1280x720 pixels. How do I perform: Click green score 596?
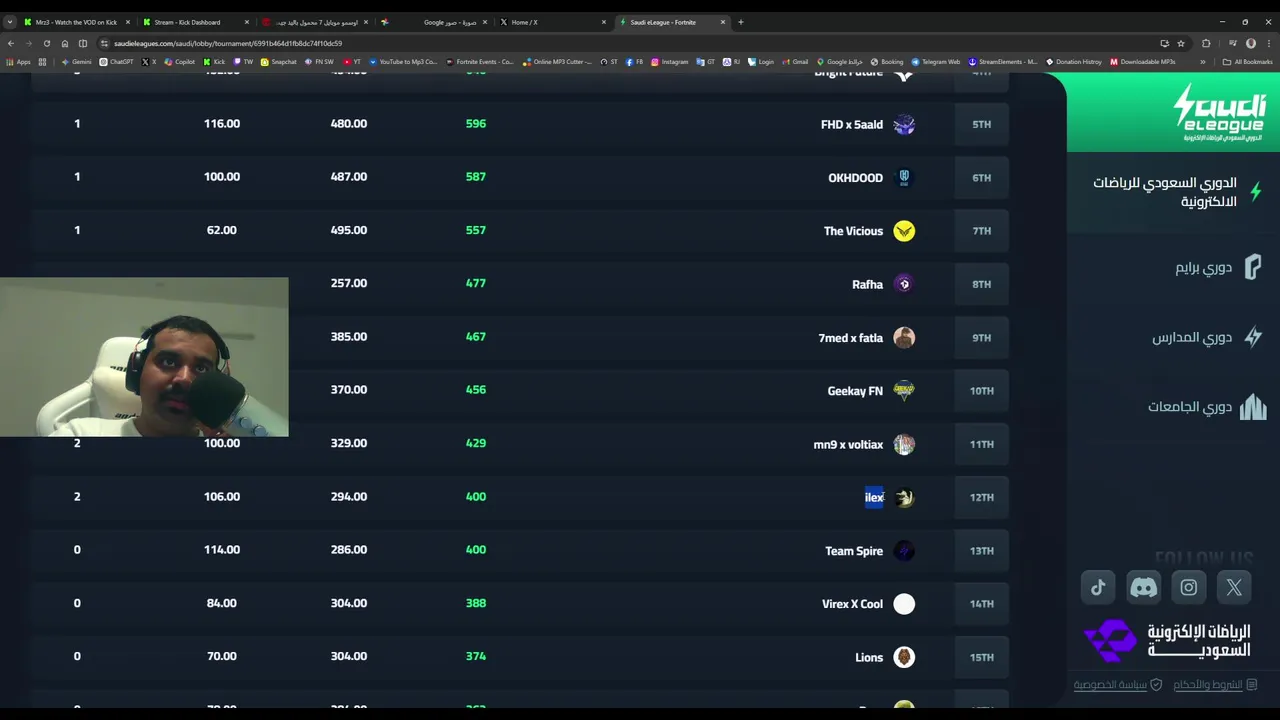[x=475, y=124]
